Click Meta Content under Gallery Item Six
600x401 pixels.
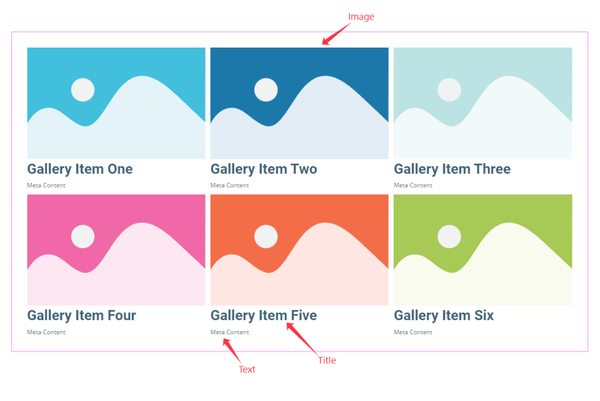[x=413, y=332]
